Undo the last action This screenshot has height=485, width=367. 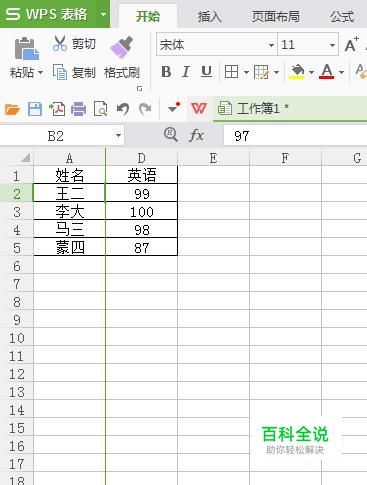pyautogui.click(x=123, y=109)
